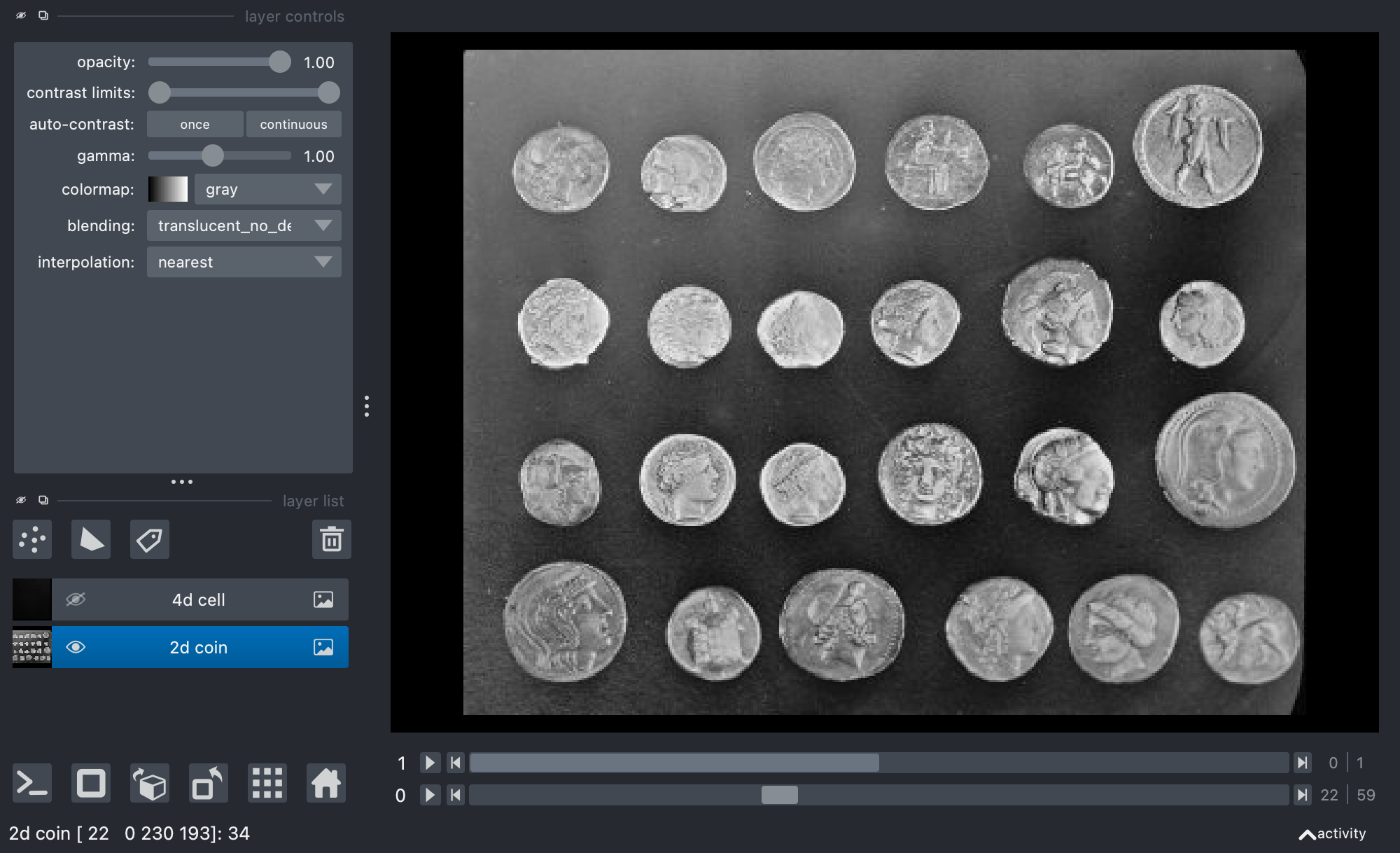Open the interpolation dropdown showing nearest
The image size is (1400, 853).
point(244,262)
